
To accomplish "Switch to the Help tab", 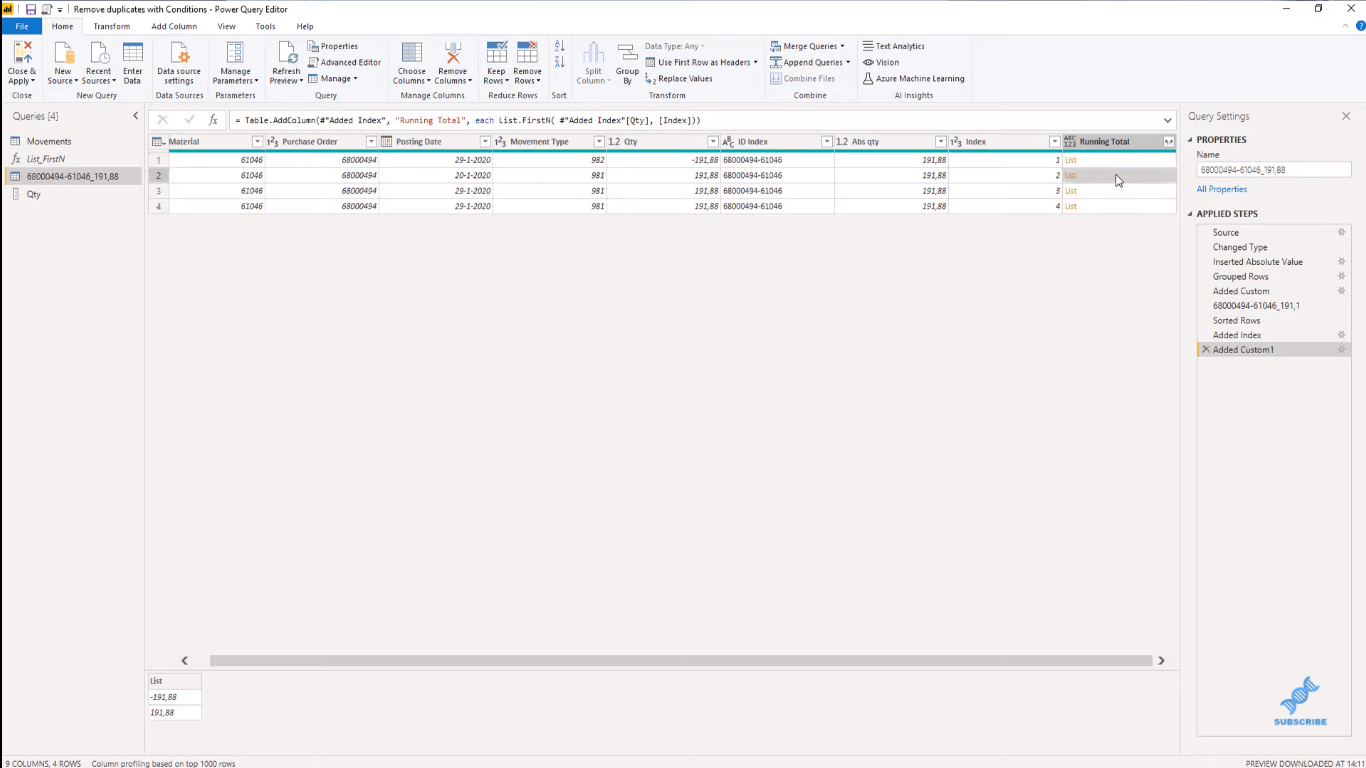I will [x=305, y=26].
